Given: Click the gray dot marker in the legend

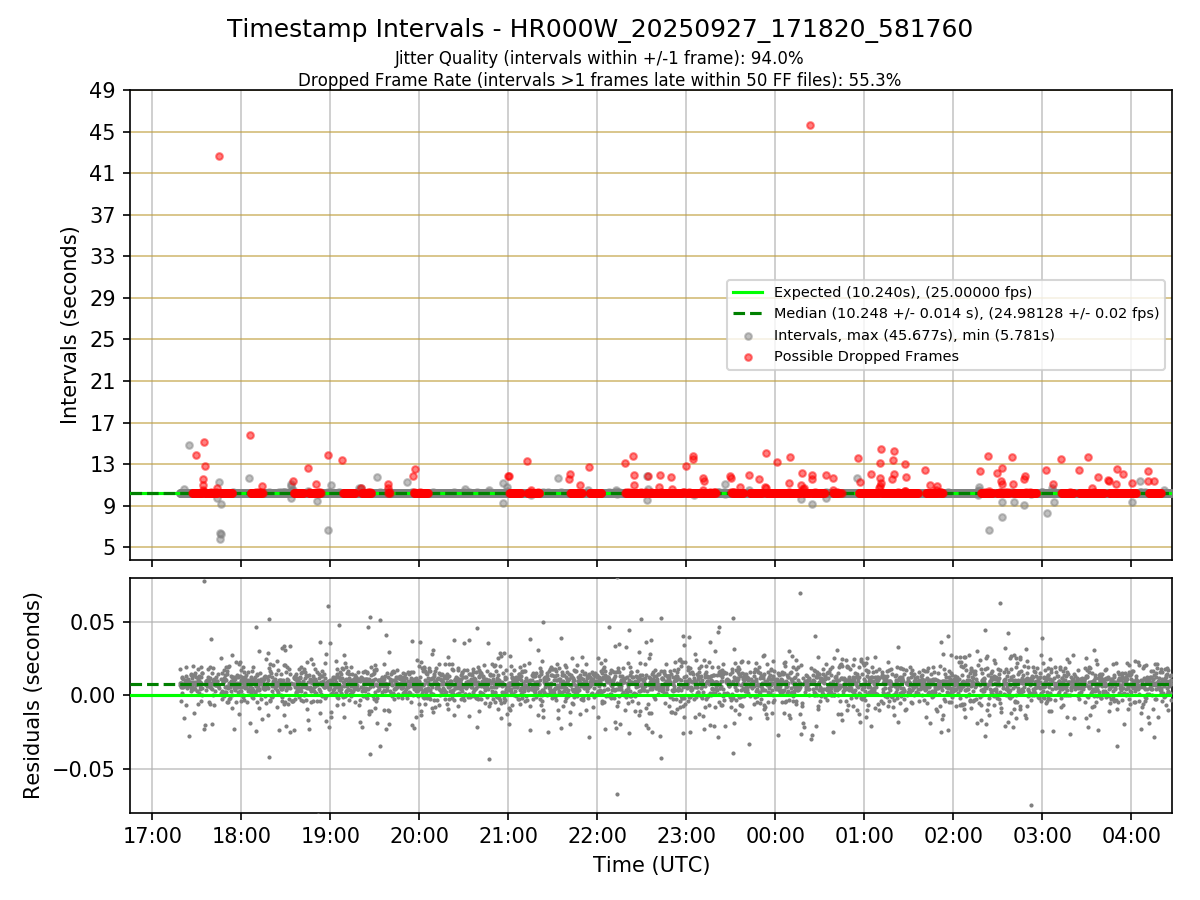Looking at the screenshot, I should [748, 336].
